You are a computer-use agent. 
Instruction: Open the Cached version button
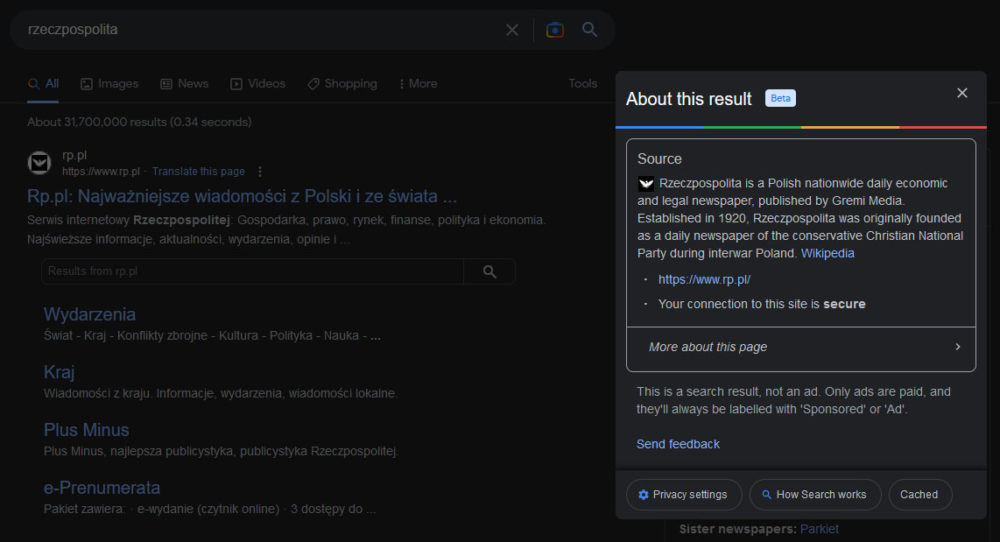(919, 495)
